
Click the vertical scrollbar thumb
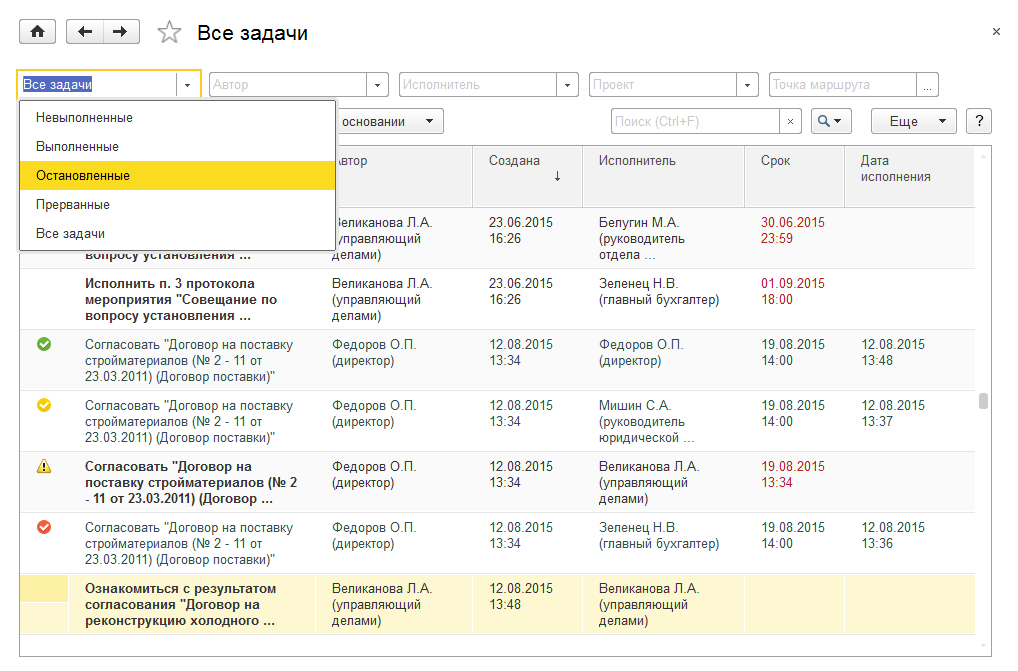point(983,401)
